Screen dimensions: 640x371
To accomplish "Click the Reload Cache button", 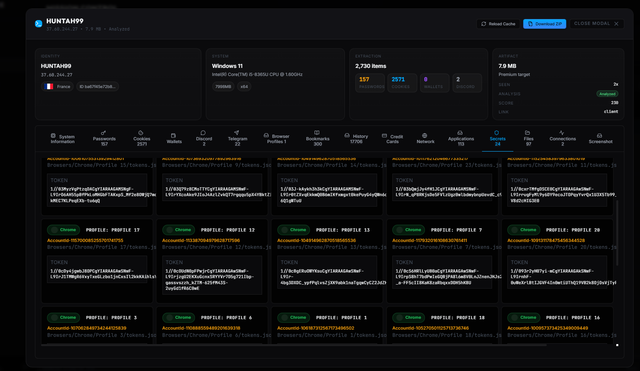I will pos(498,24).
